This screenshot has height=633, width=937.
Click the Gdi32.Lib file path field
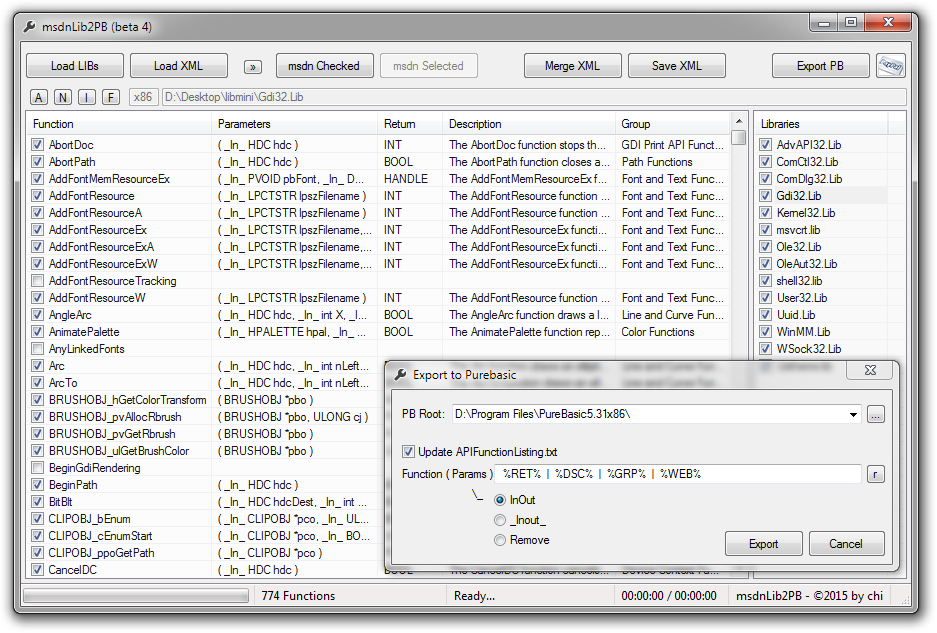[534, 97]
